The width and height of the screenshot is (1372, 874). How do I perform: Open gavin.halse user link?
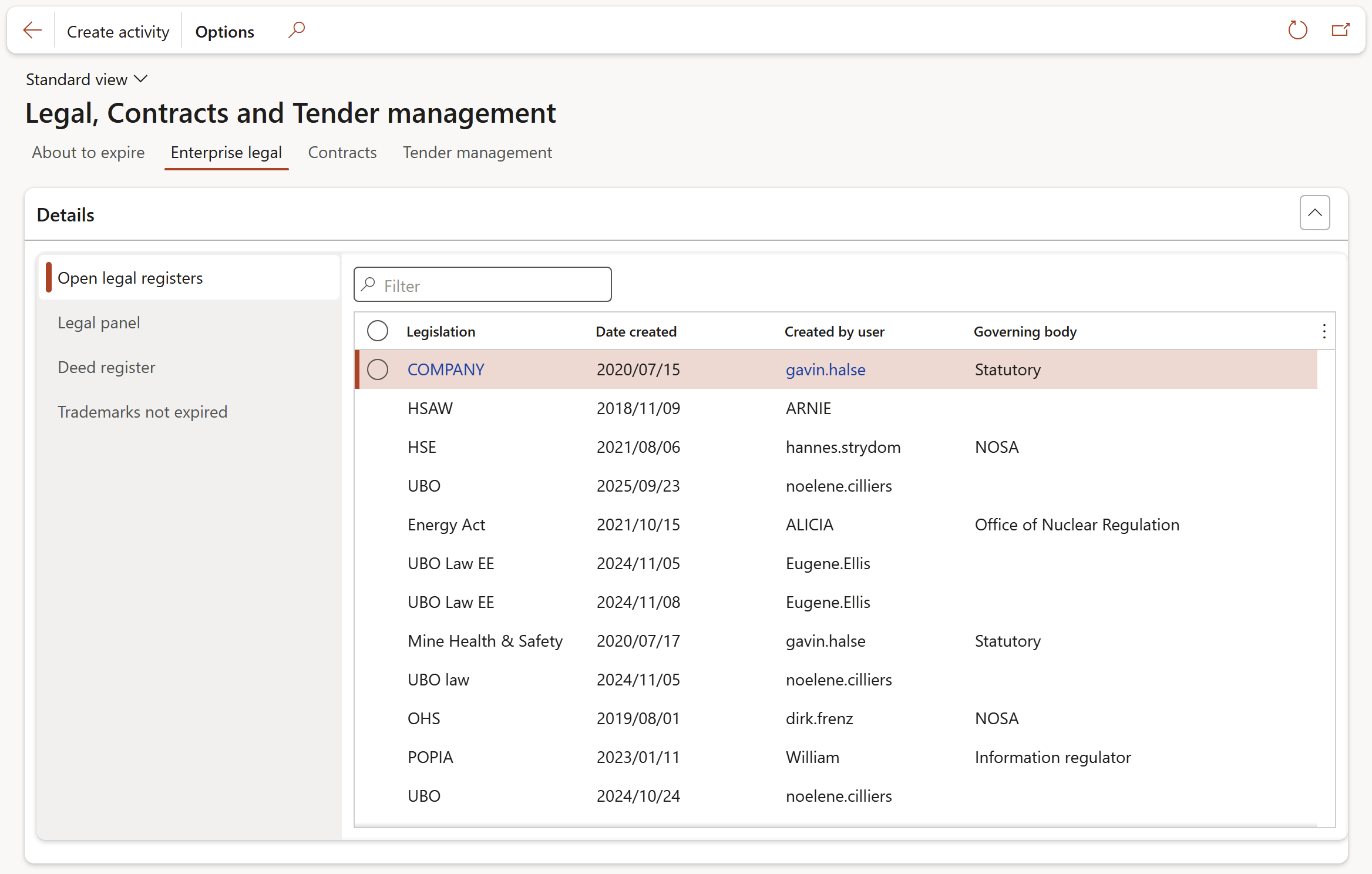[x=825, y=369]
